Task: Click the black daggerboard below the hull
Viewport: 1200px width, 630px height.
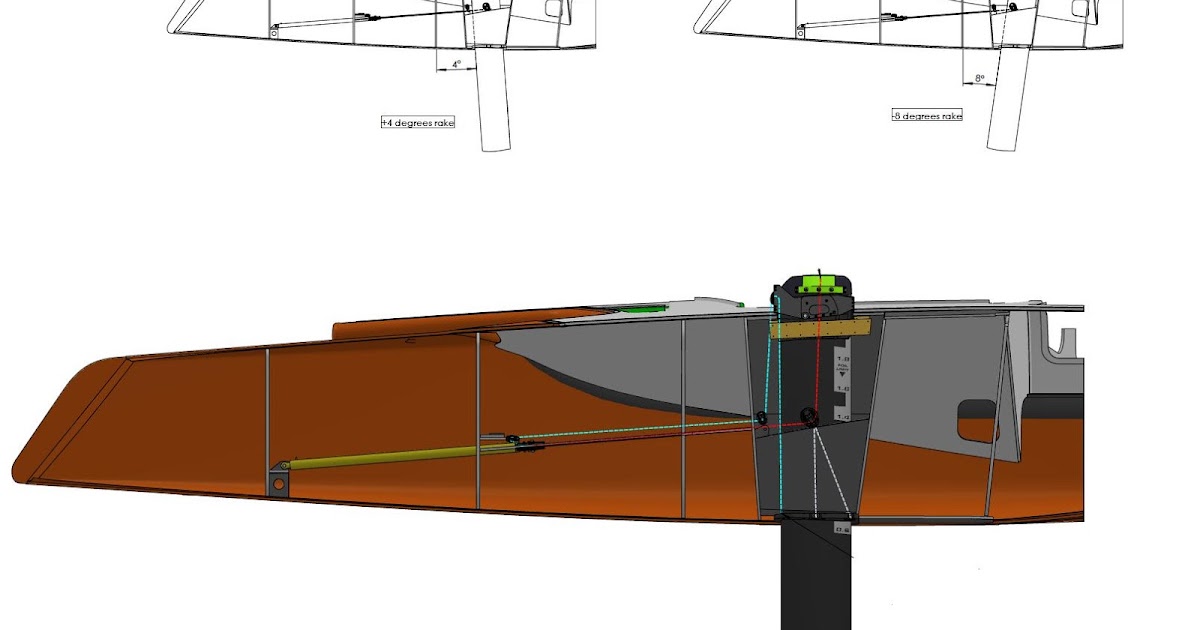Action: (815, 580)
